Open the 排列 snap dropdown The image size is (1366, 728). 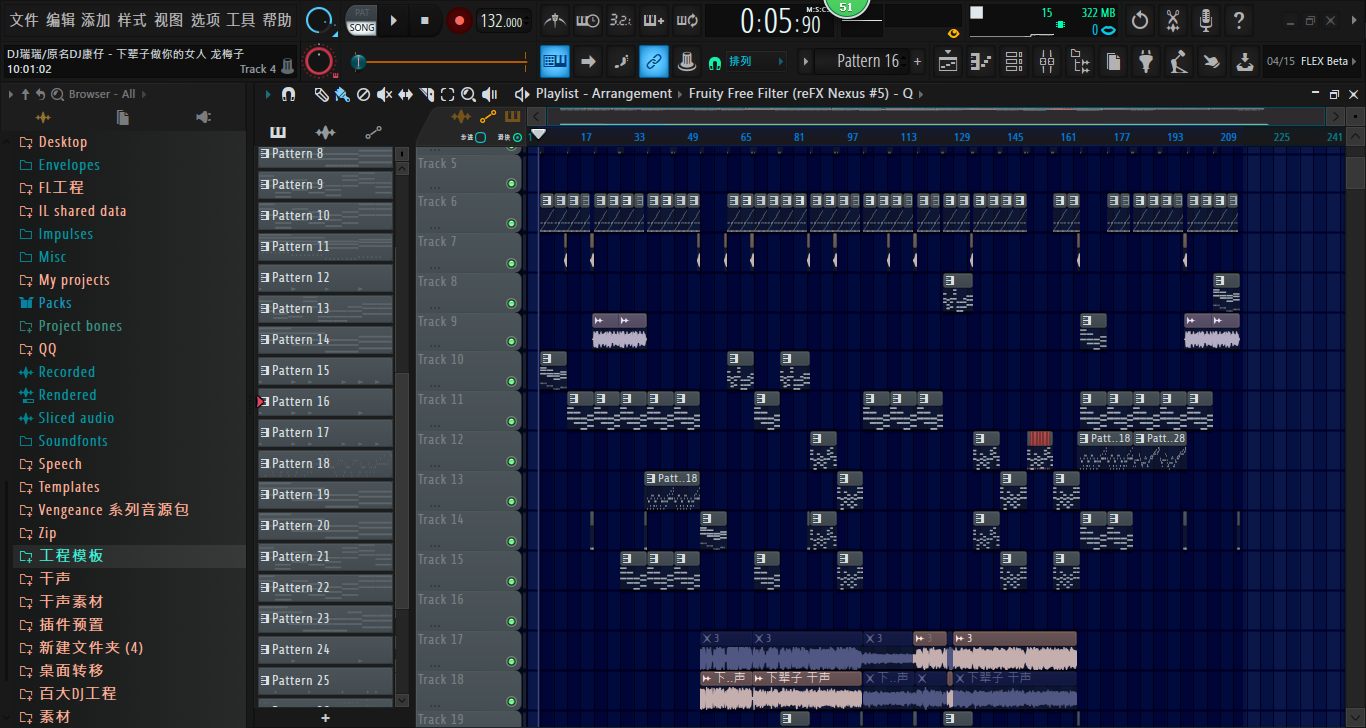pyautogui.click(x=753, y=62)
